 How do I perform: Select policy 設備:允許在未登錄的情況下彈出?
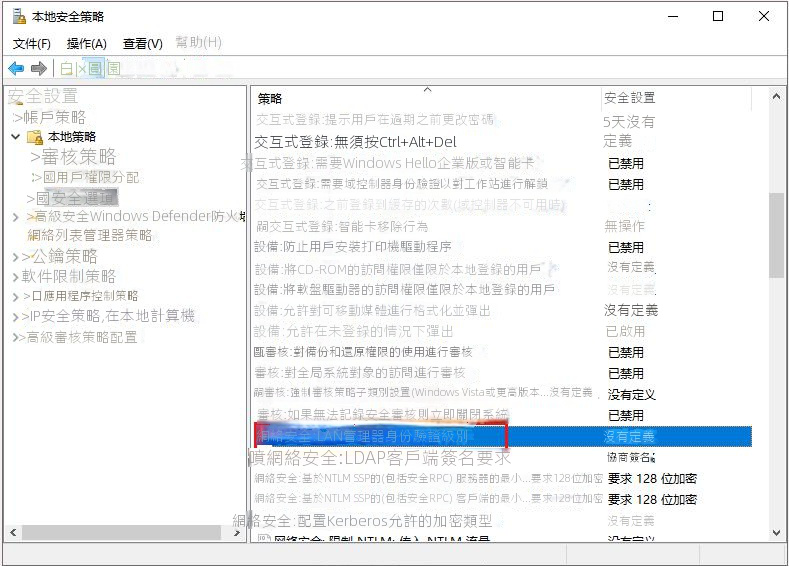click(x=353, y=331)
